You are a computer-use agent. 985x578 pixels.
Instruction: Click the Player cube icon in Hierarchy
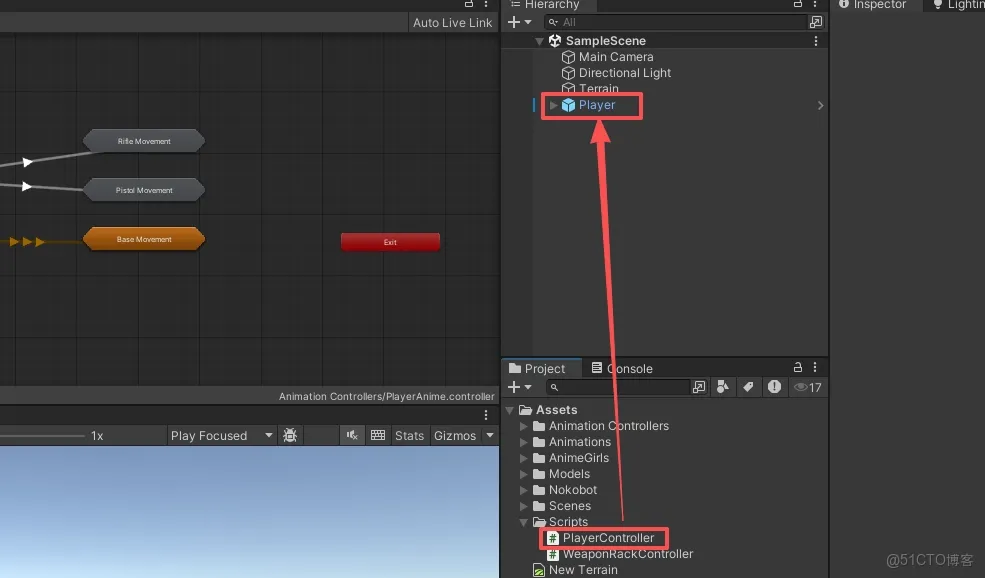(568, 104)
